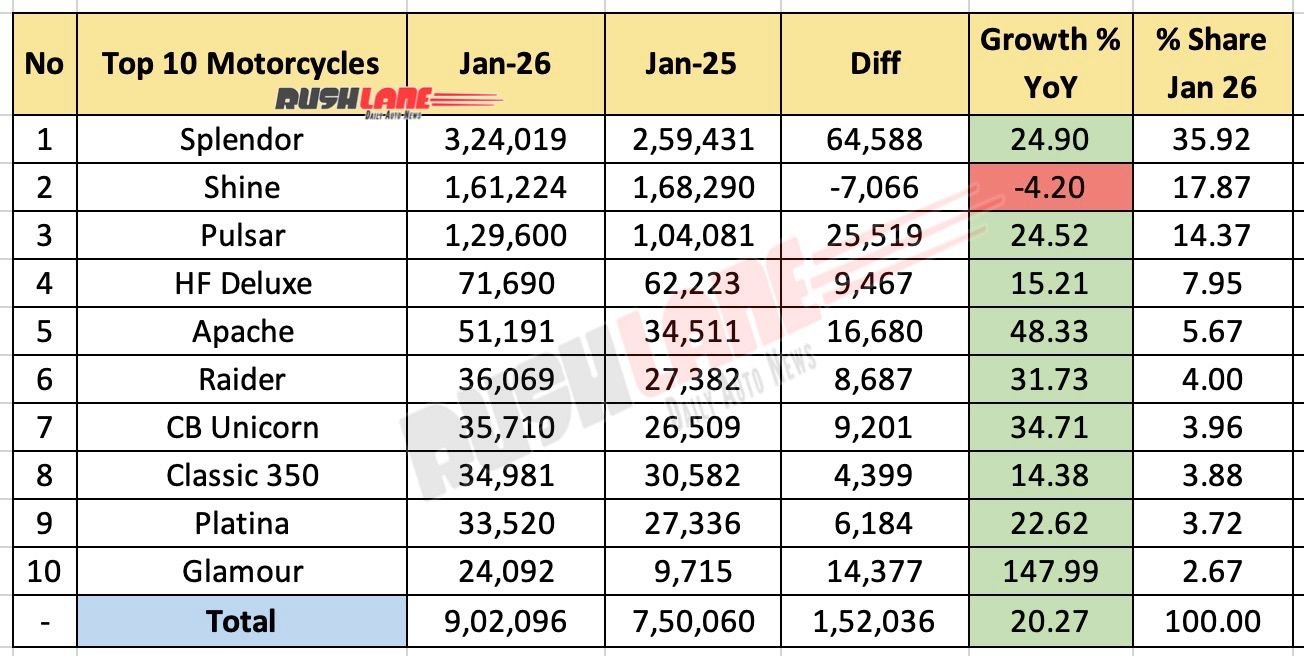This screenshot has height=656, width=1304.
Task: Click the total share cell 100.00
Action: pyautogui.click(x=1211, y=621)
